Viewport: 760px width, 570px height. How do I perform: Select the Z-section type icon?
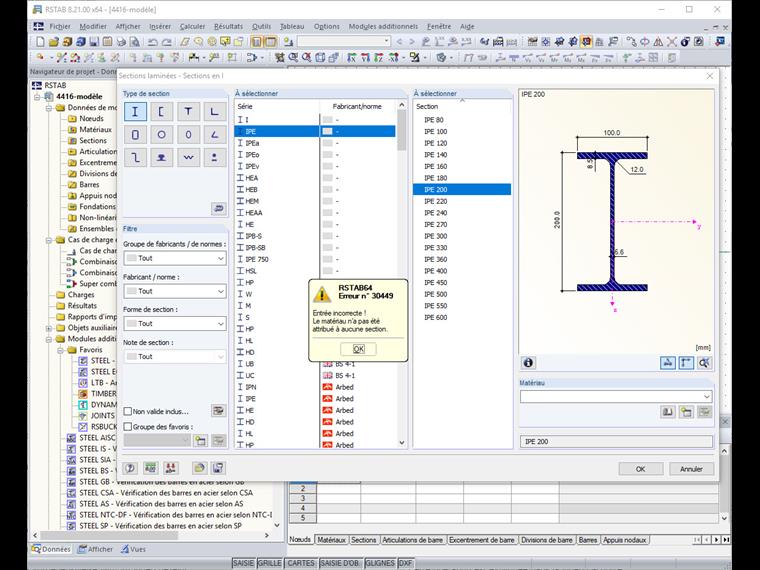(x=135, y=158)
